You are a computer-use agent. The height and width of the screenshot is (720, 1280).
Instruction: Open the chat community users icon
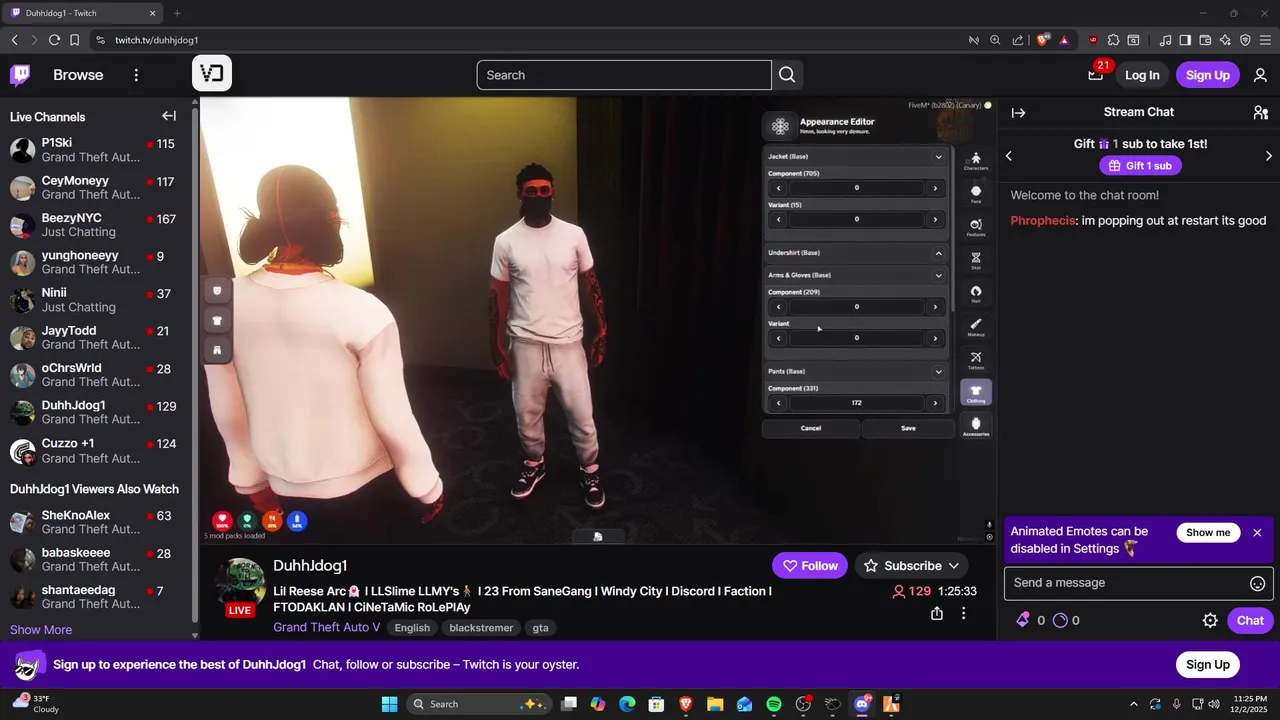(1260, 112)
